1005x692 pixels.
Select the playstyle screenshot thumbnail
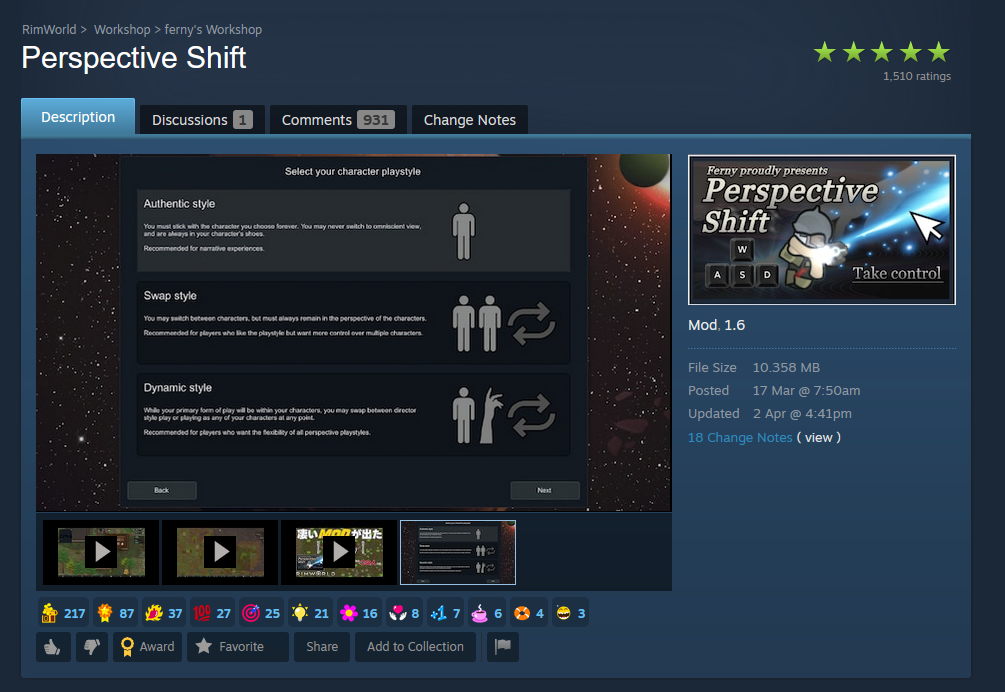tap(458, 552)
